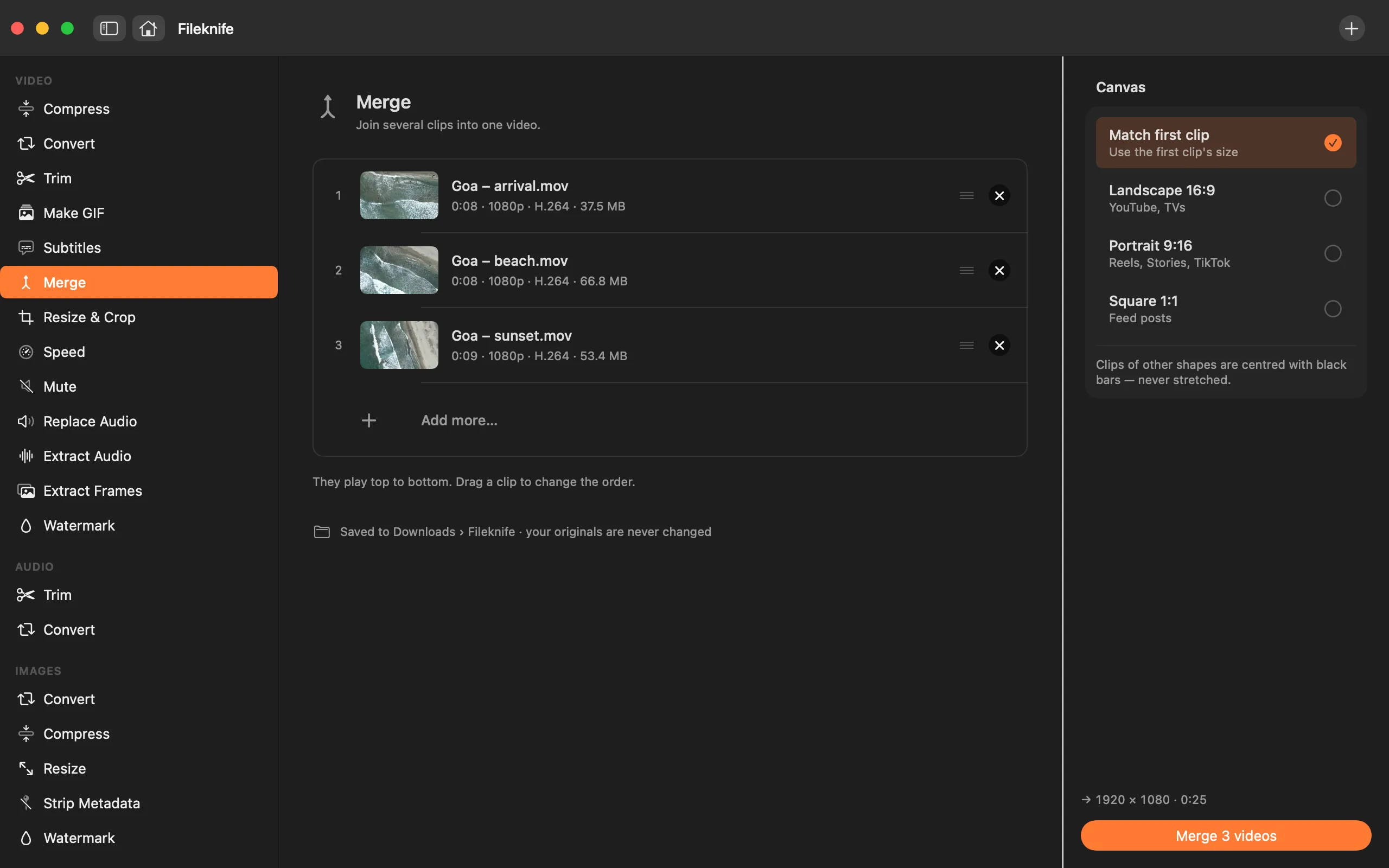Click the Goa – beach.mov thumbnail
Screen dimensions: 1389x868
(x=399, y=270)
